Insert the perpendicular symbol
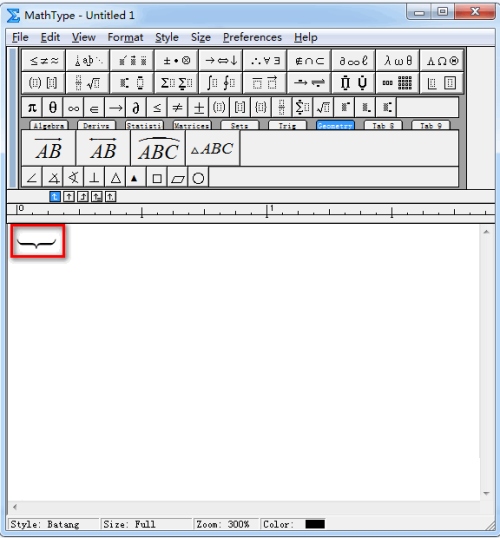 [x=94, y=177]
